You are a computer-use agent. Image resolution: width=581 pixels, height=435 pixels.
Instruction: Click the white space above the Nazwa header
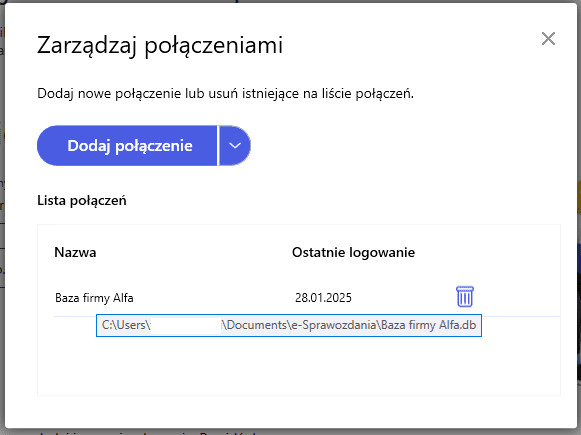click(x=299, y=234)
